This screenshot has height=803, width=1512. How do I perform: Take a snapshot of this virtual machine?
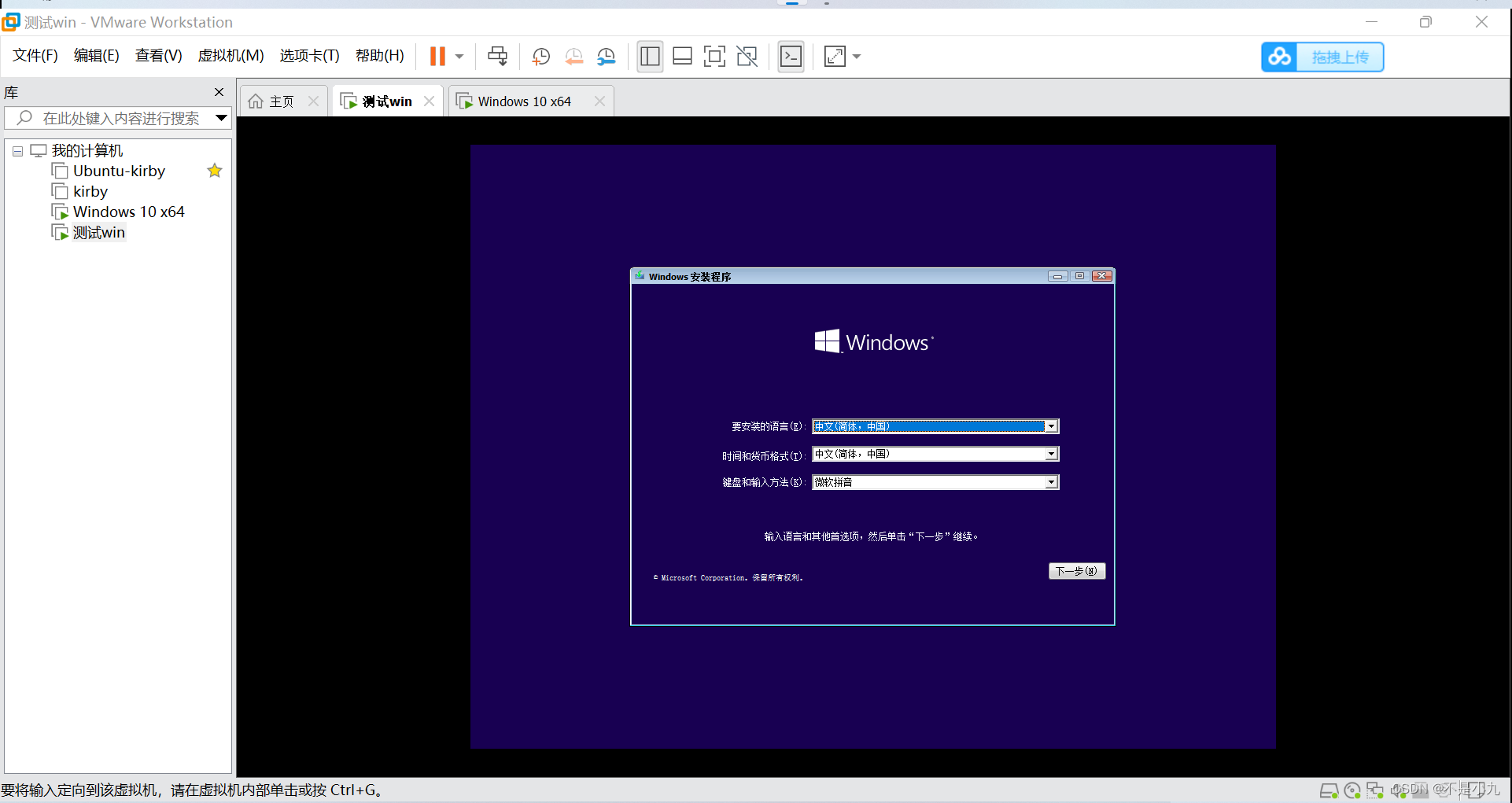(540, 56)
